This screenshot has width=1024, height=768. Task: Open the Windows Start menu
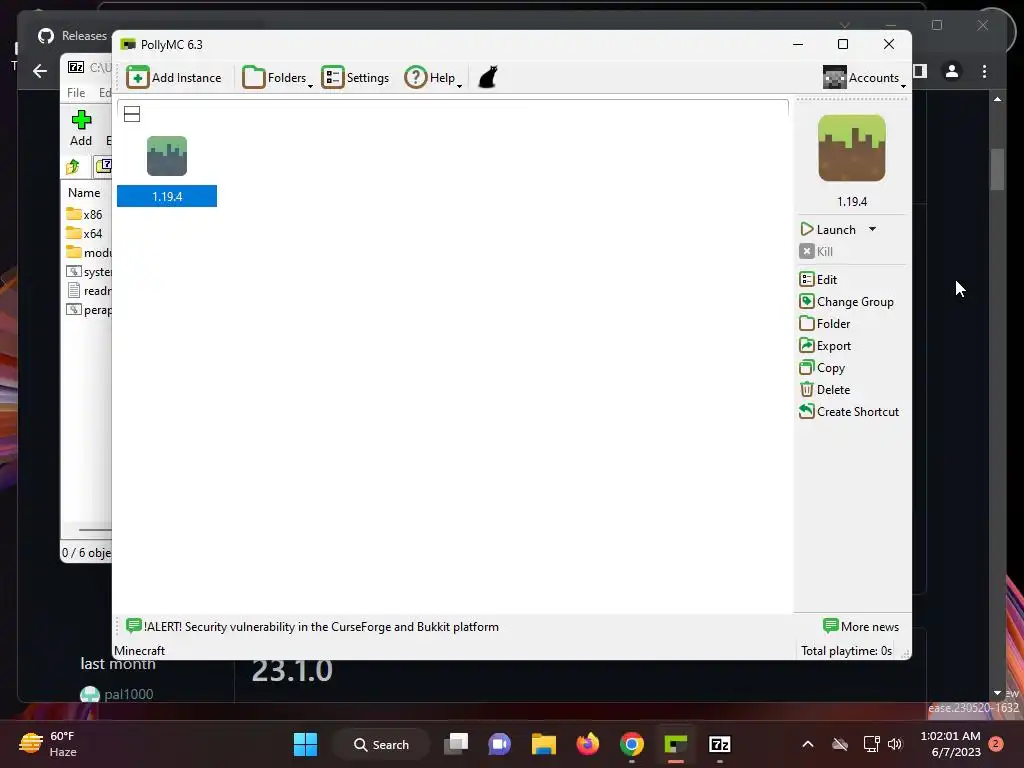point(305,744)
